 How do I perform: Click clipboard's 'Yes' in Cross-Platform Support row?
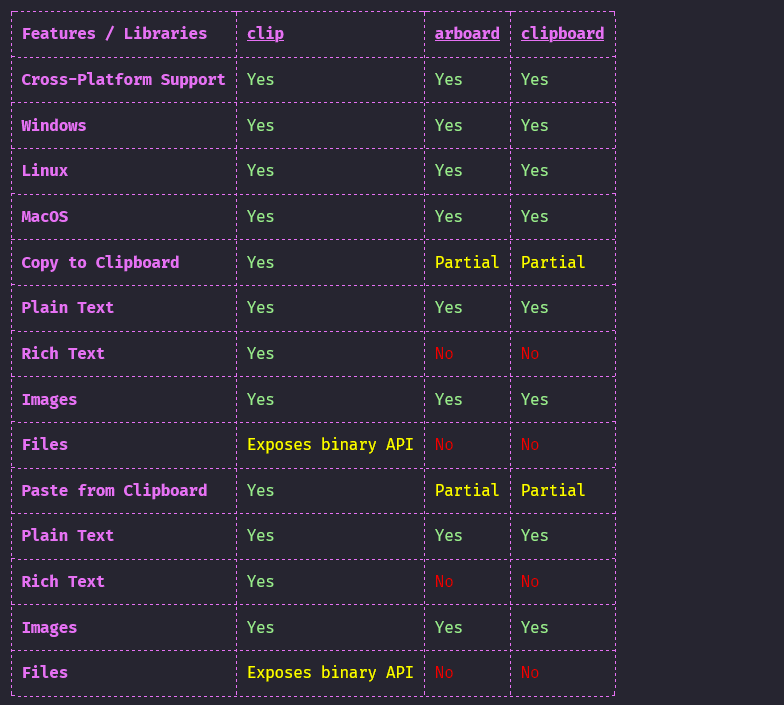535,80
